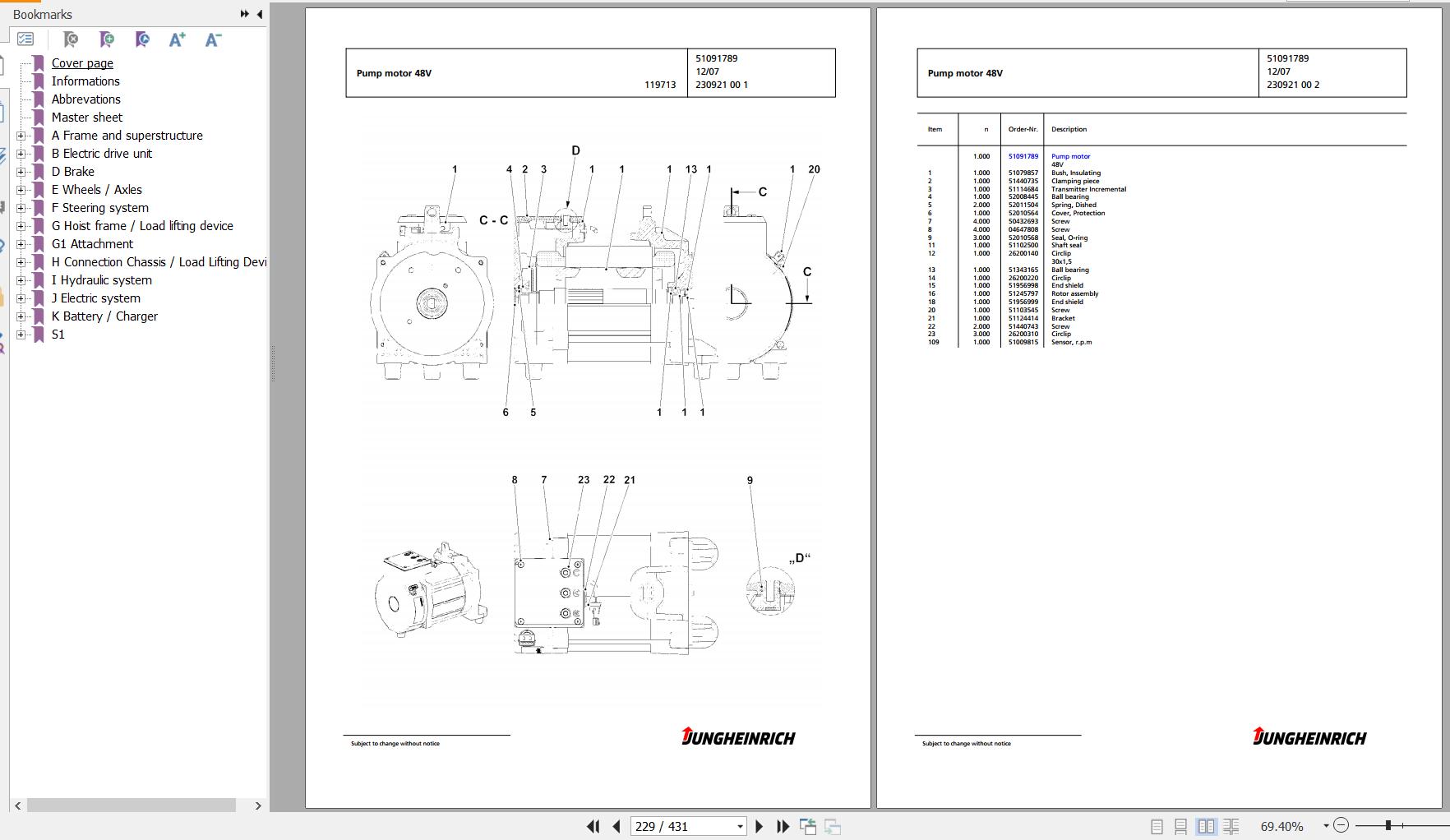Viewport: 1450px width, 840px height.
Task: Go to the previous page
Action: 616,826
